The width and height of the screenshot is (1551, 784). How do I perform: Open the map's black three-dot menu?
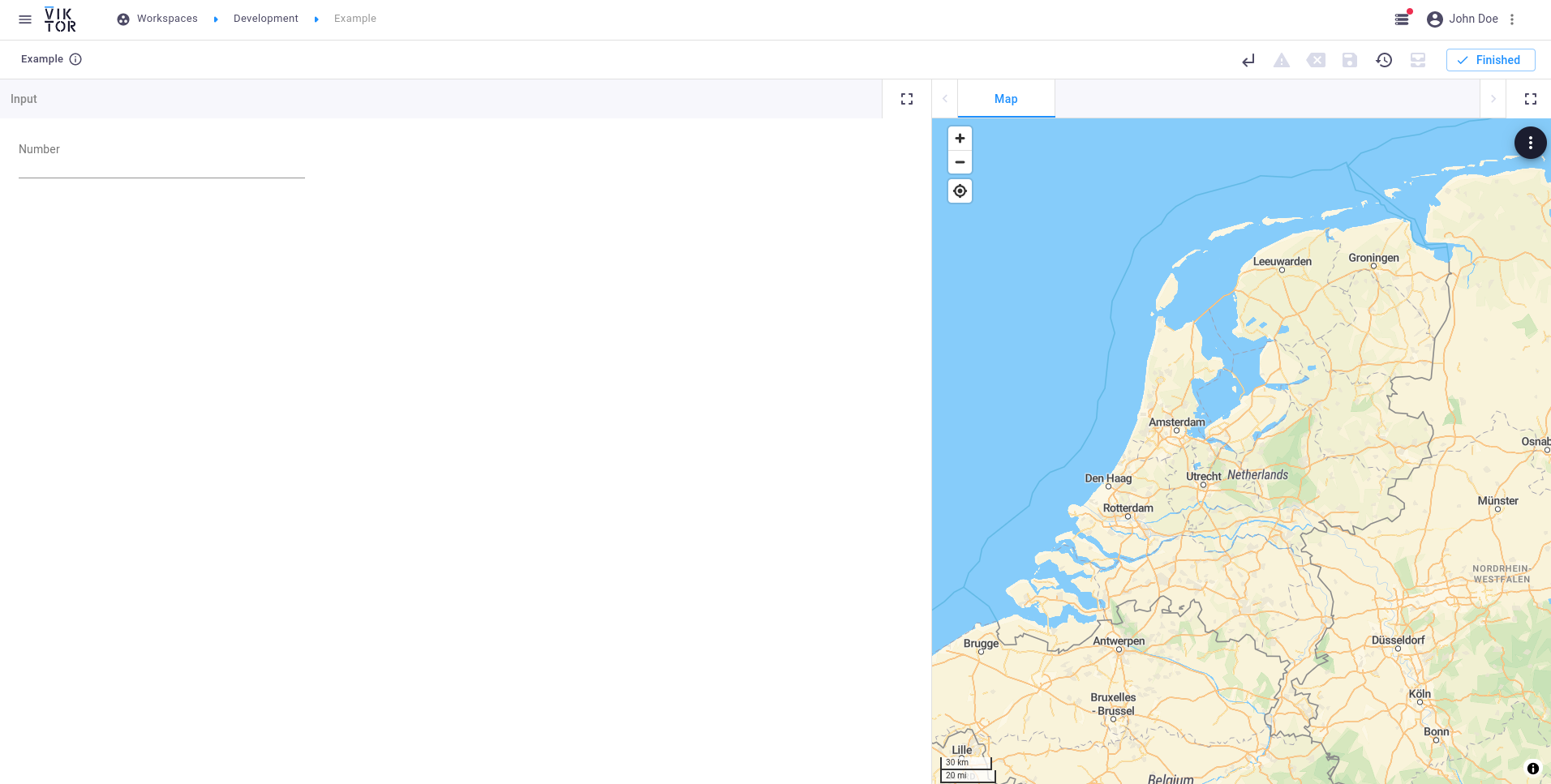pyautogui.click(x=1530, y=144)
